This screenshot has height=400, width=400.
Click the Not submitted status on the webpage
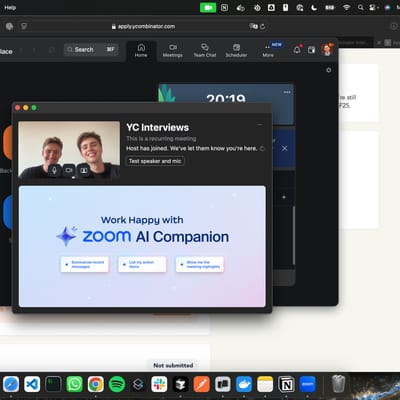[173, 365]
